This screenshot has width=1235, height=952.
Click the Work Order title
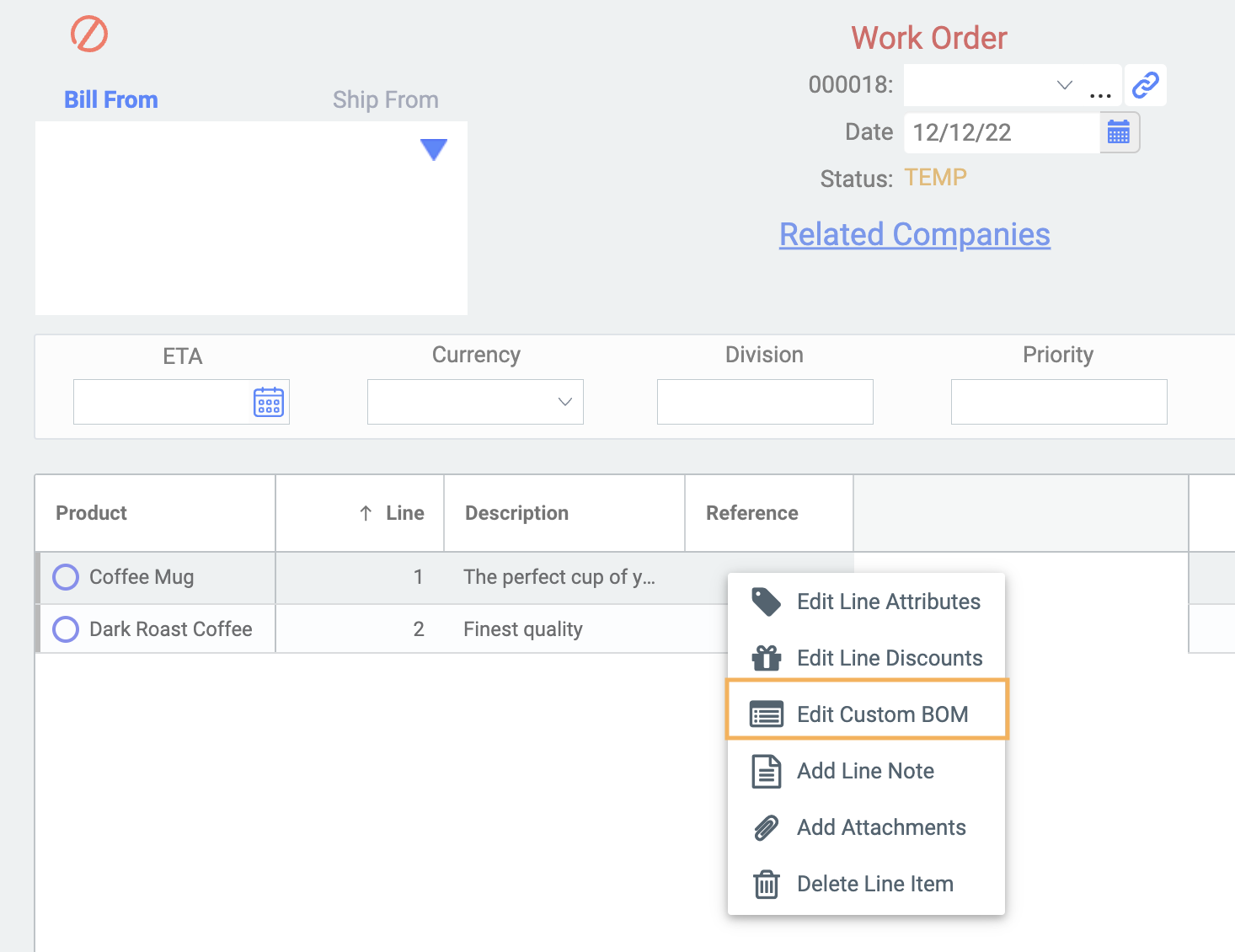[x=929, y=38]
